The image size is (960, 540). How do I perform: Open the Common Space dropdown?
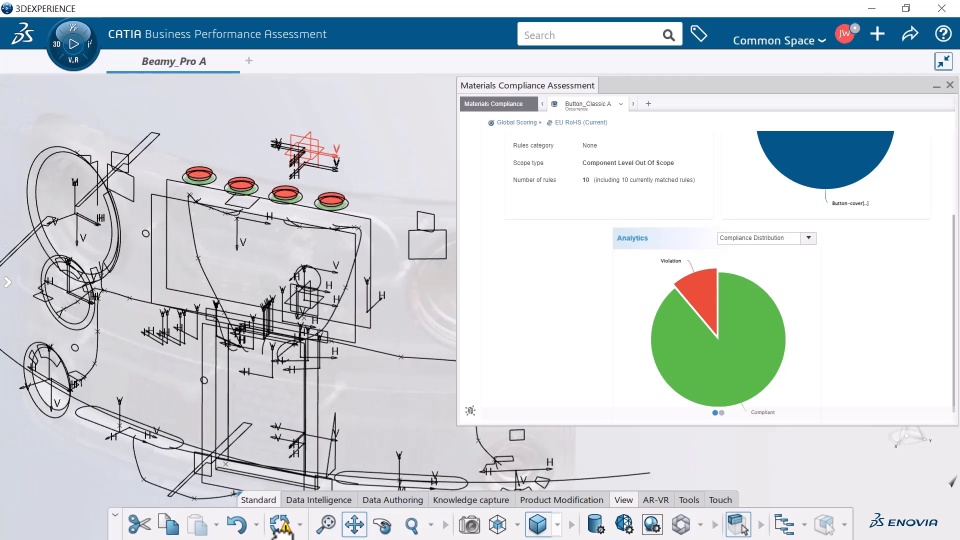coord(779,40)
